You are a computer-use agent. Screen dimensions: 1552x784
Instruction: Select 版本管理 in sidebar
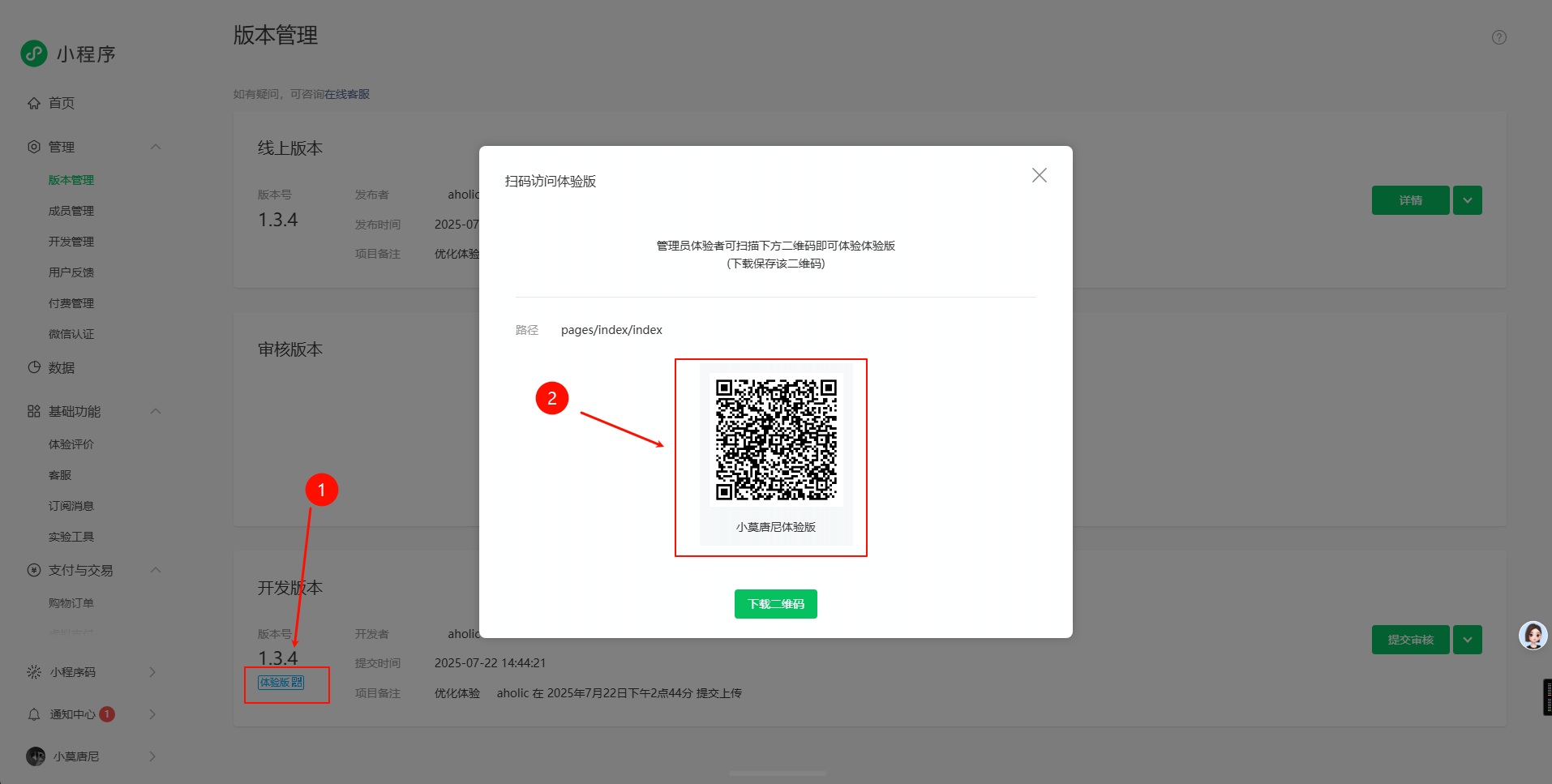click(x=71, y=180)
